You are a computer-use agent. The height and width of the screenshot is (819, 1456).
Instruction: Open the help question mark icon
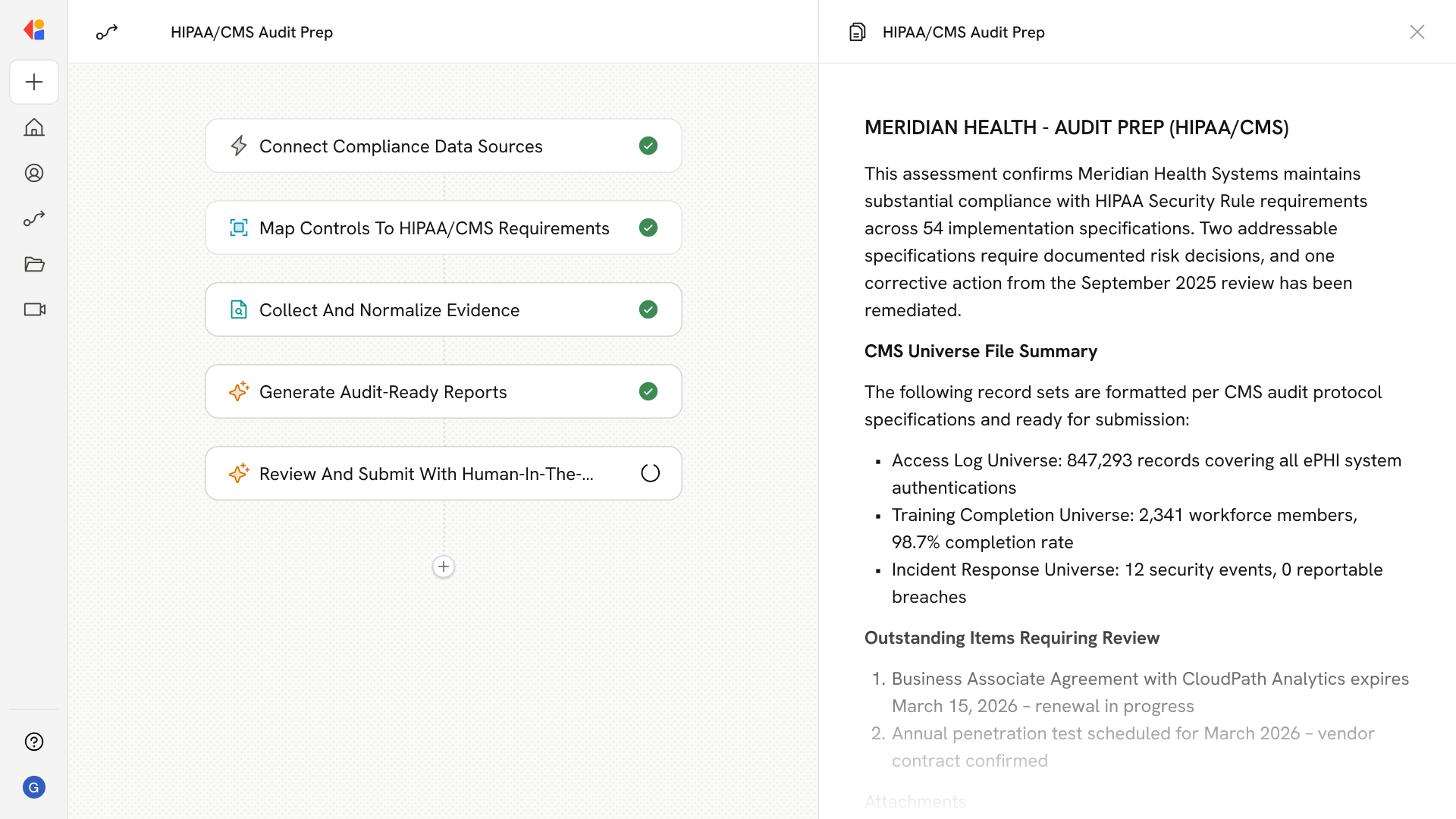pyautogui.click(x=34, y=742)
